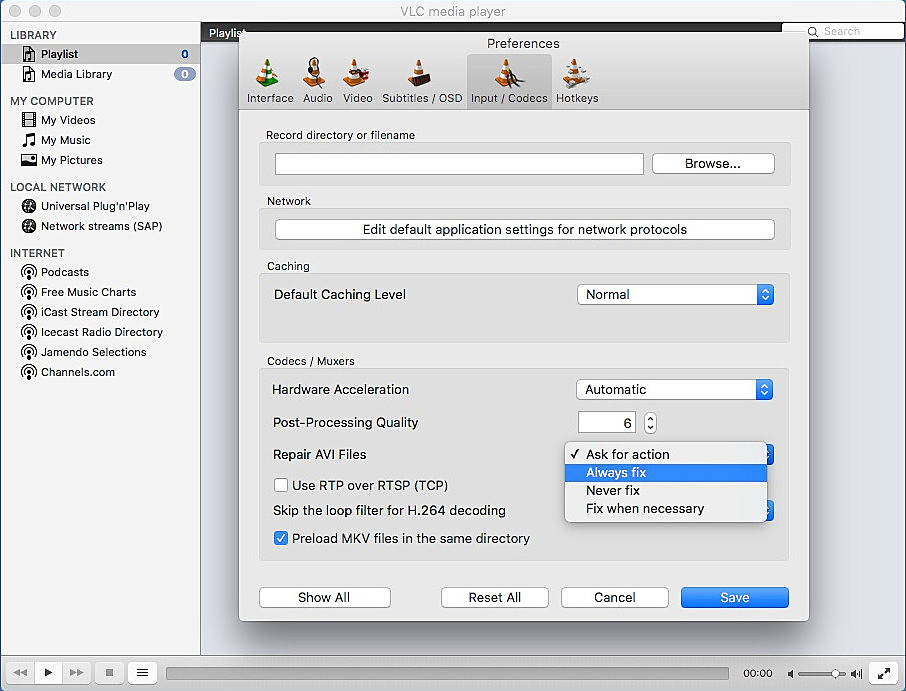Toggle the playlist view button
This screenshot has width=906, height=691.
click(x=142, y=673)
